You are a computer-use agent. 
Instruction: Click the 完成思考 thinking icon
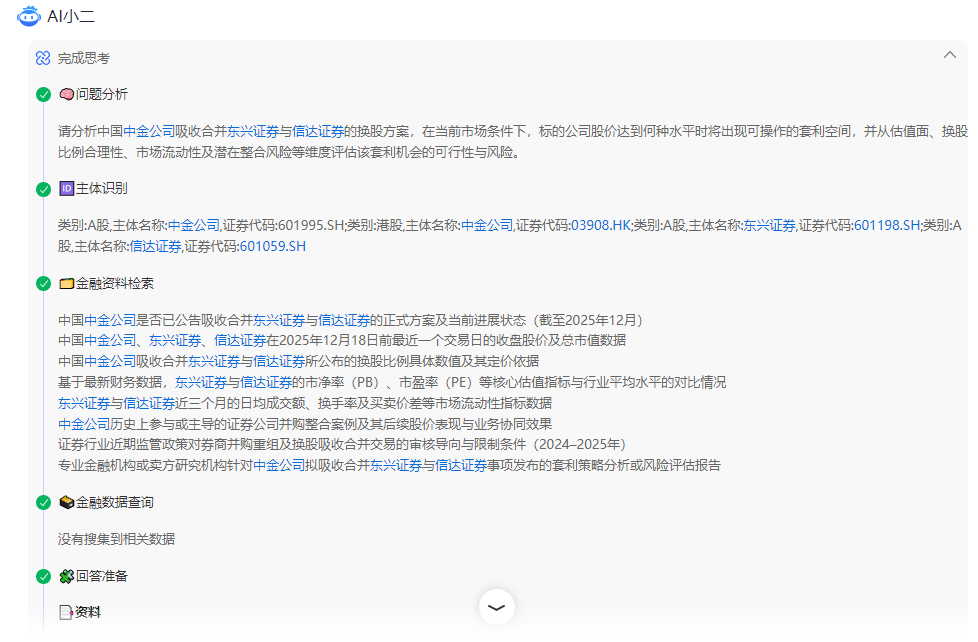coord(43,58)
